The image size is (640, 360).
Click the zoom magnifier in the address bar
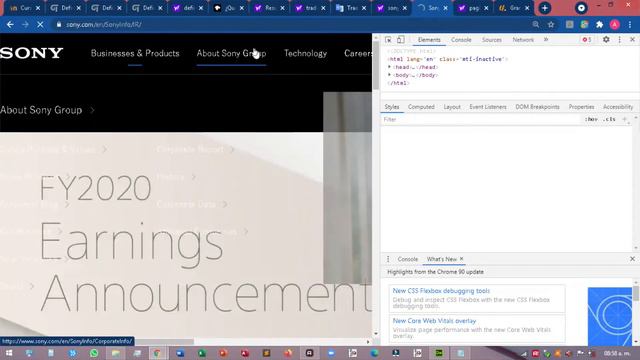coord(536,24)
